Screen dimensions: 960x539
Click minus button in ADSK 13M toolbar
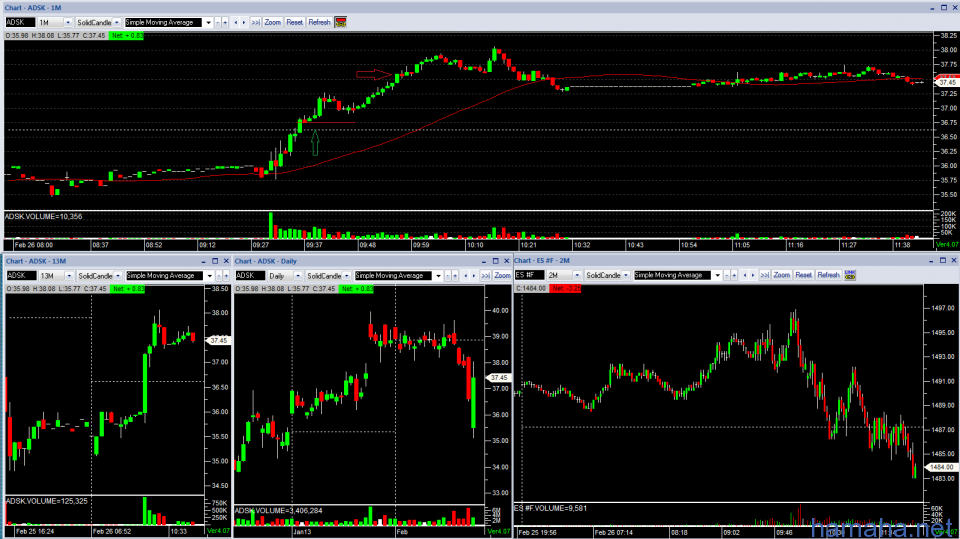[219, 276]
